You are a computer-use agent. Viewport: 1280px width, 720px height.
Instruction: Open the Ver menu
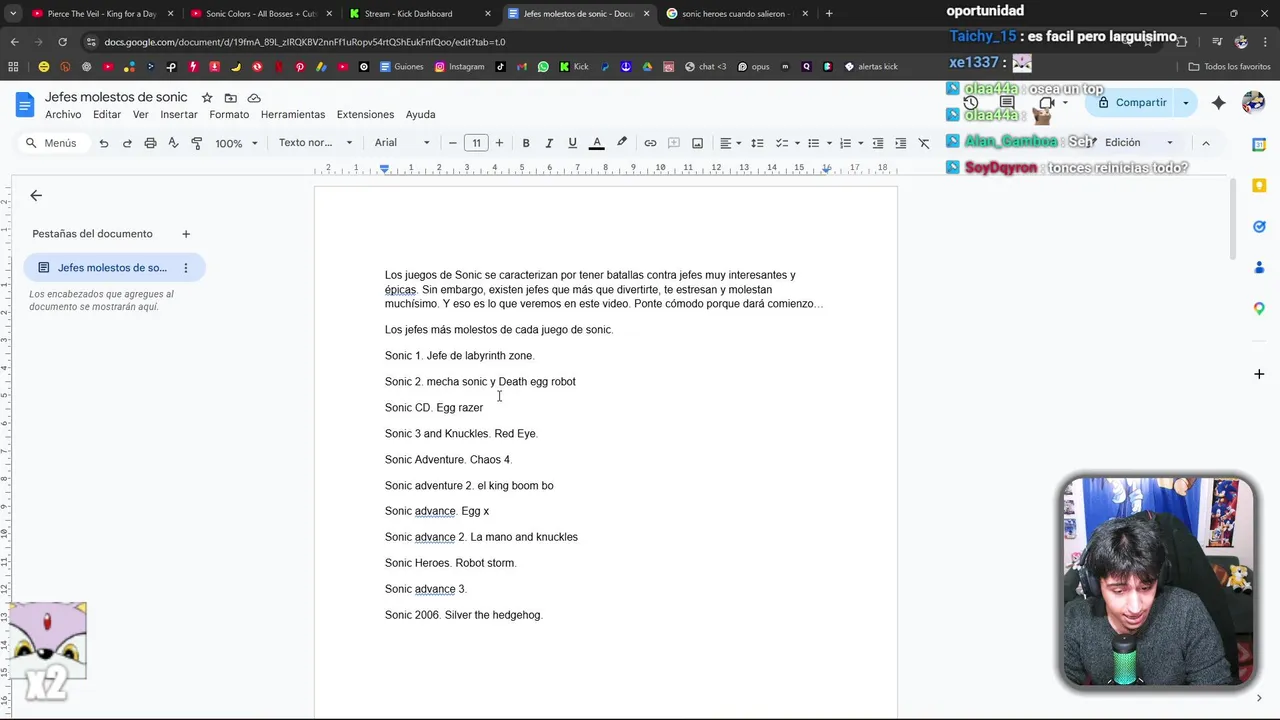[141, 114]
